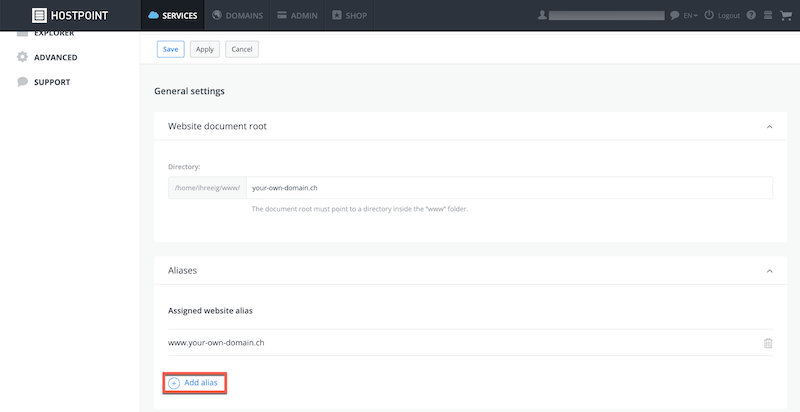Open Advanced in the sidebar
The height and width of the screenshot is (412, 800).
tap(56, 58)
